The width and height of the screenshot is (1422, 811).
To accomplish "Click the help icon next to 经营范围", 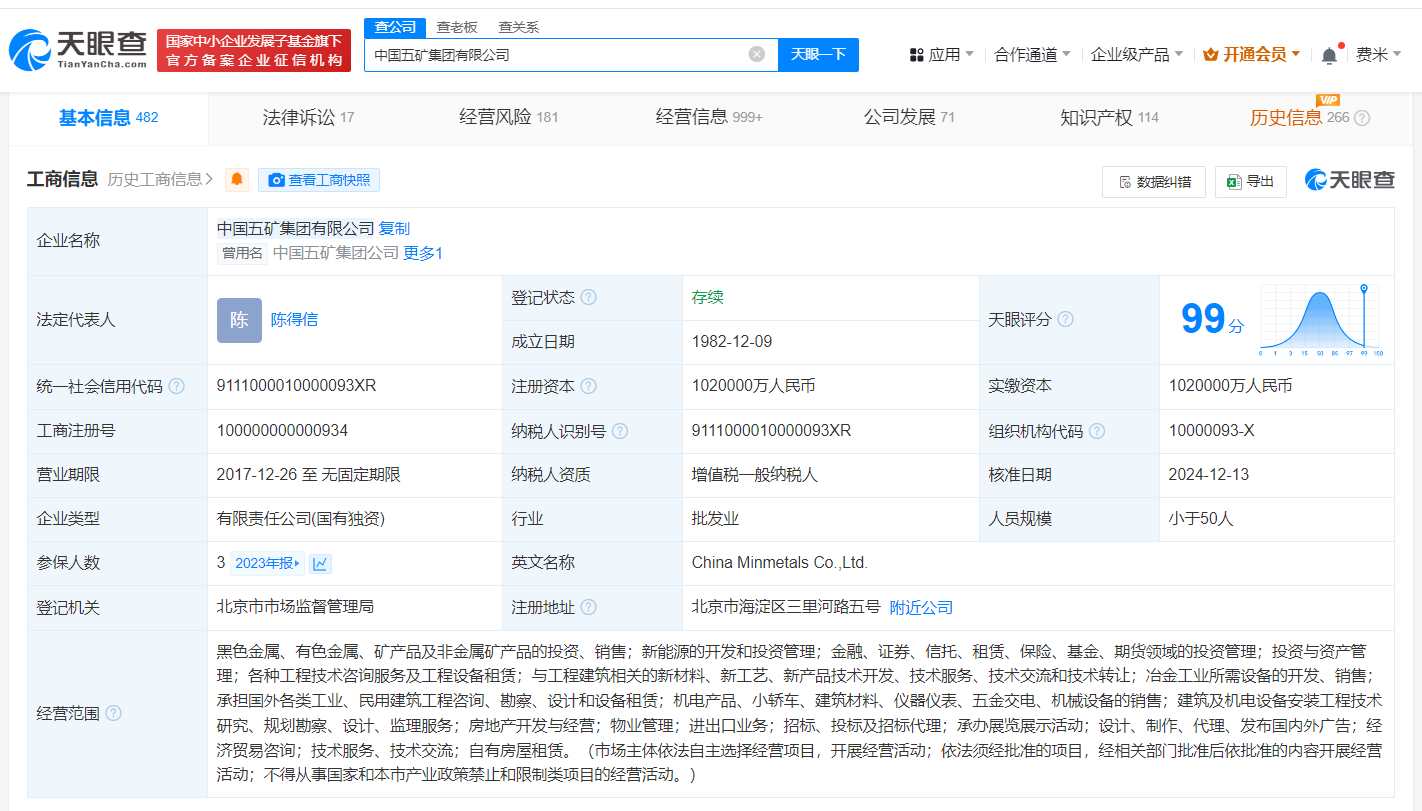I will pos(114,713).
